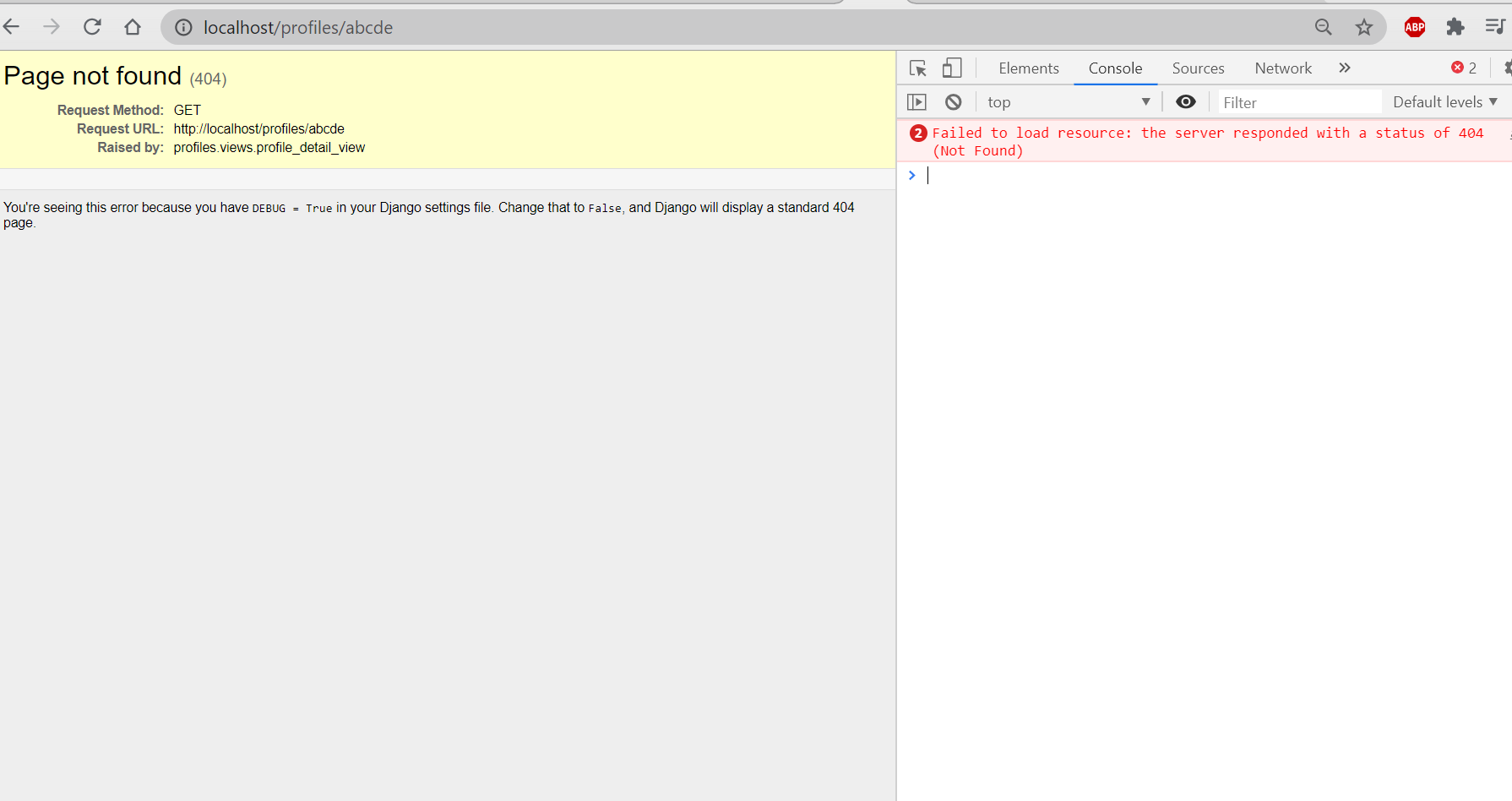
Task: Click the address bar URL localhost/profiles/abcde
Action: tap(298, 28)
